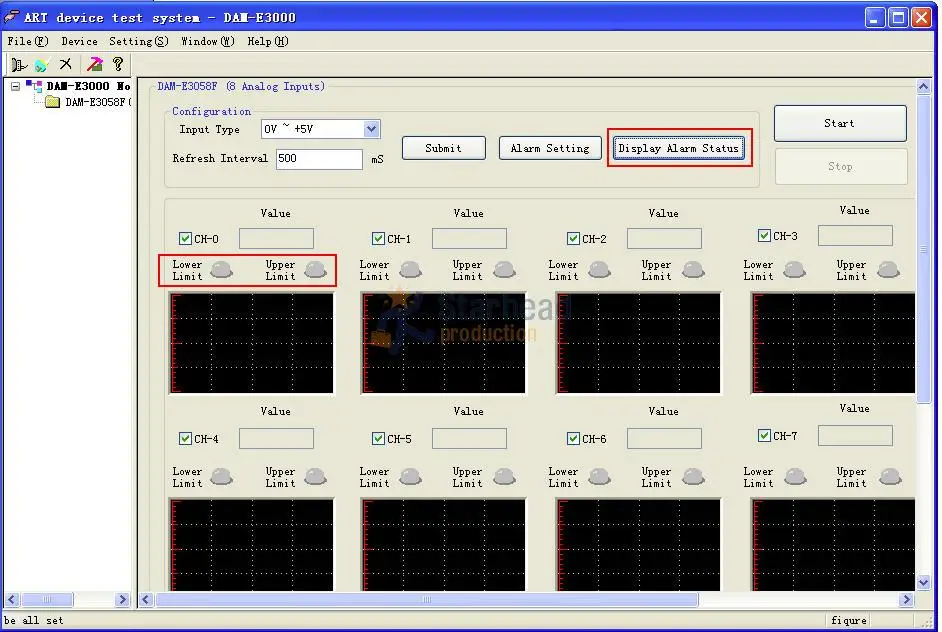942x632 pixels.
Task: Click CH-0 Upper Limit alarm indicator lamp
Action: pyautogui.click(x=315, y=269)
